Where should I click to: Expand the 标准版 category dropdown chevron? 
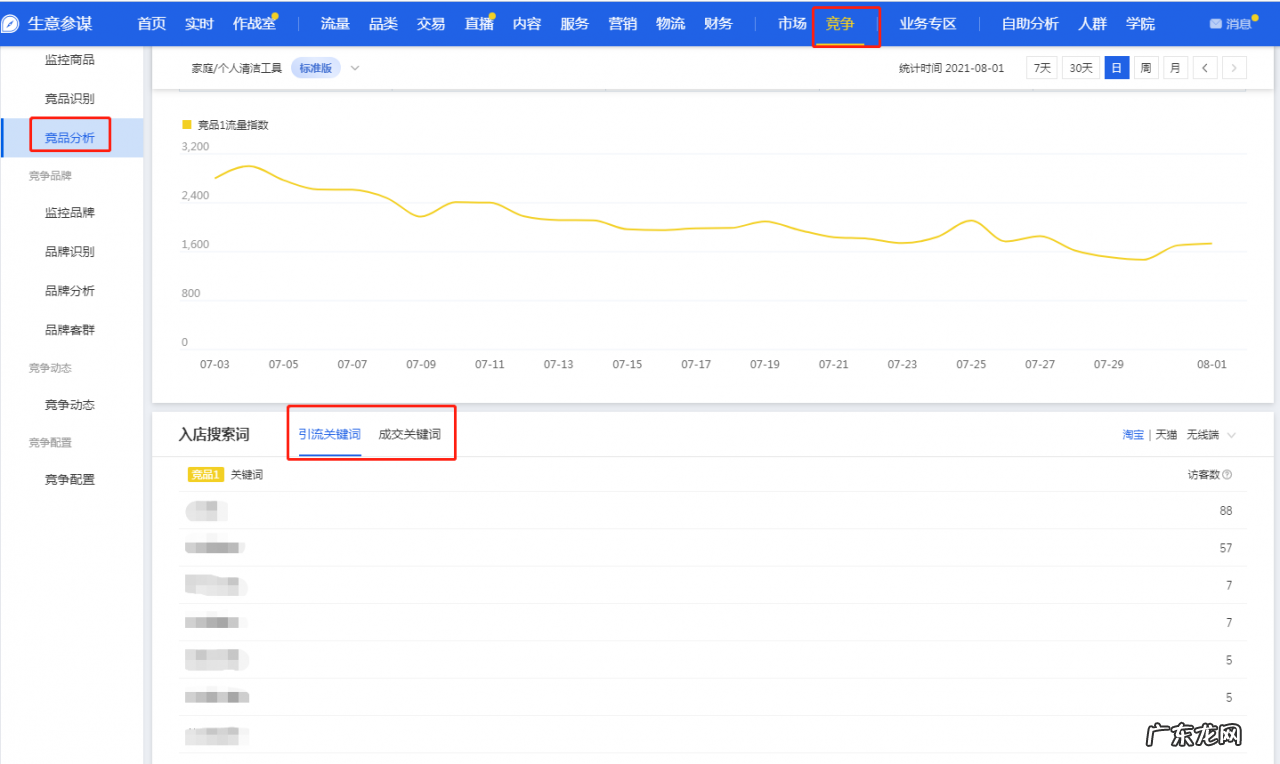click(355, 68)
